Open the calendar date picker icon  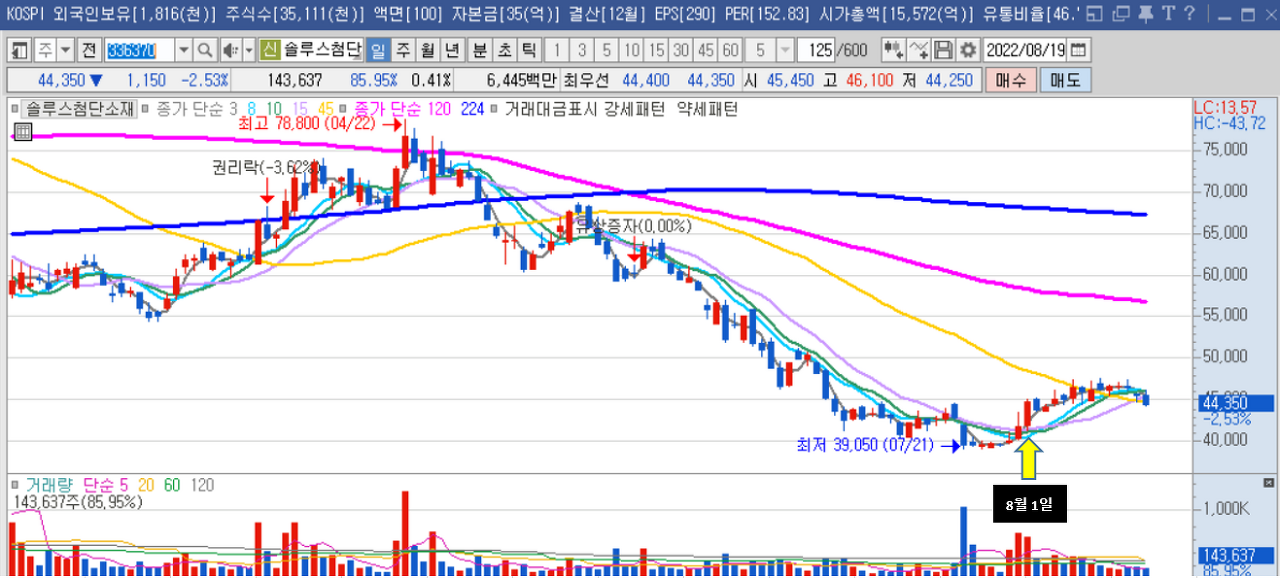(x=1078, y=50)
